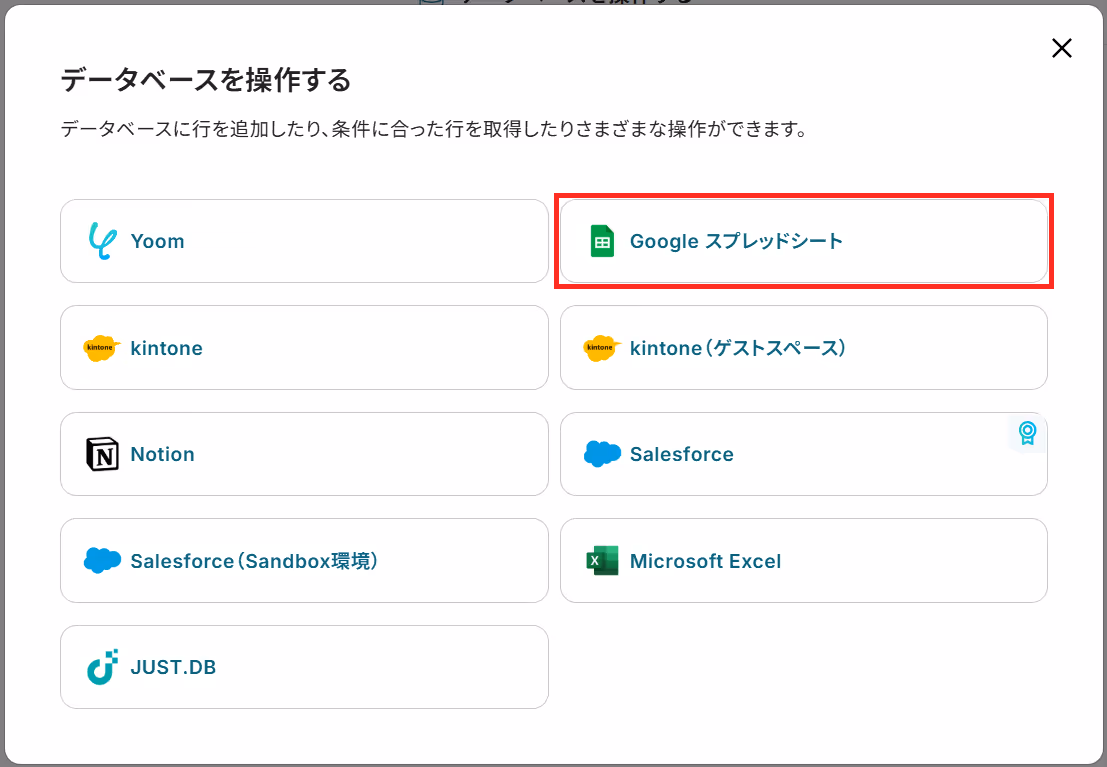1107x767 pixels.
Task: Click the Notion logo icon
Action: coord(102,454)
